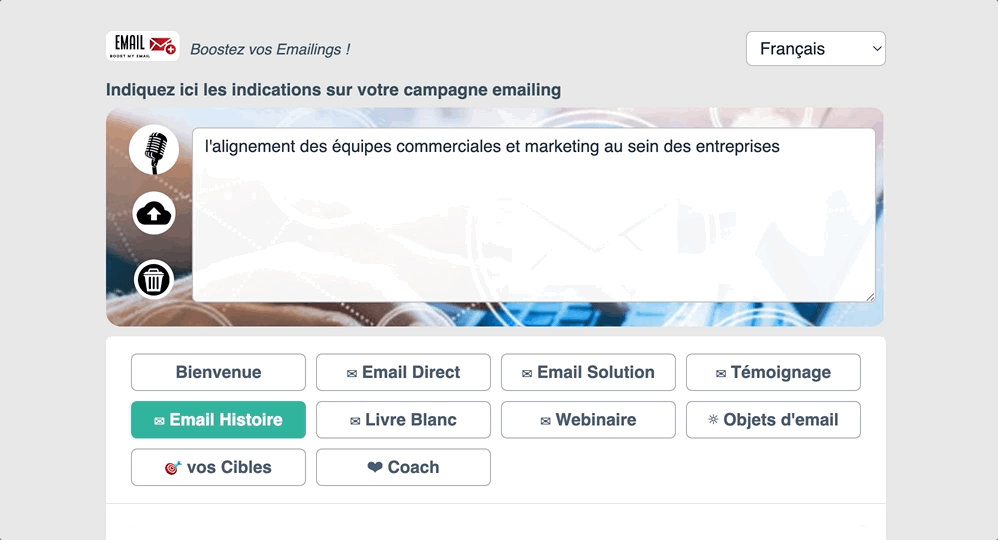Screen dimensions: 998x540
Task: Click the envelope icon on Email Direct
Action: (352, 374)
